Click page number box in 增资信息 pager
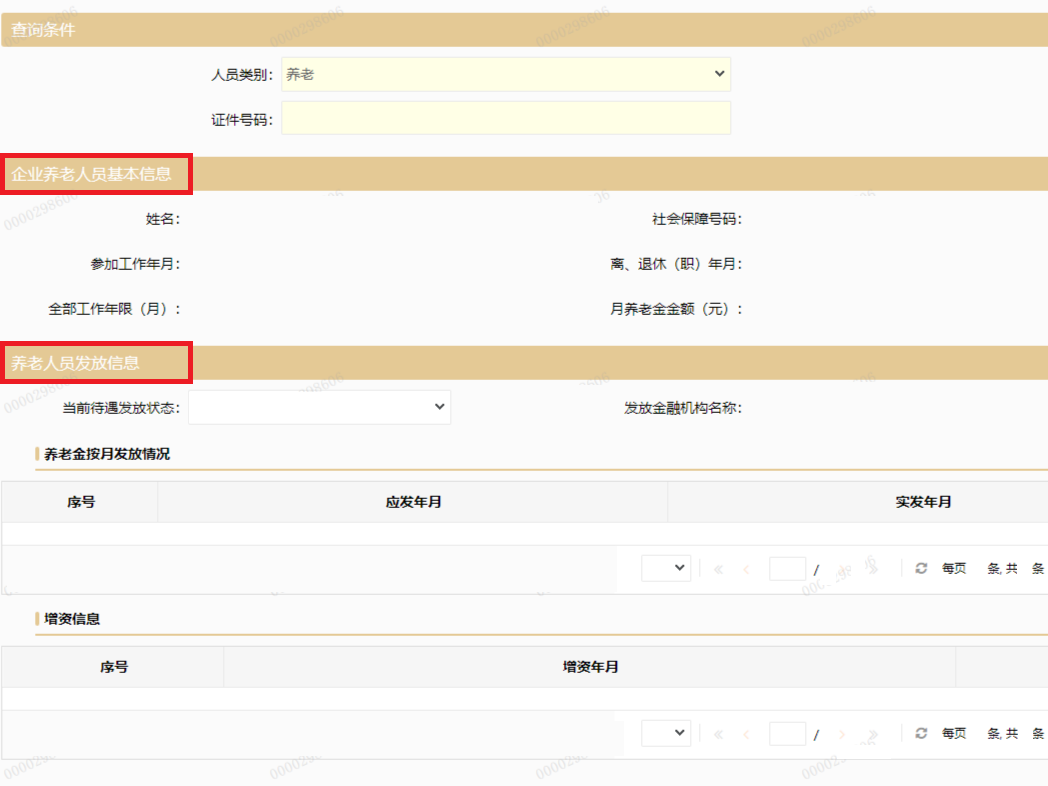 (787, 734)
